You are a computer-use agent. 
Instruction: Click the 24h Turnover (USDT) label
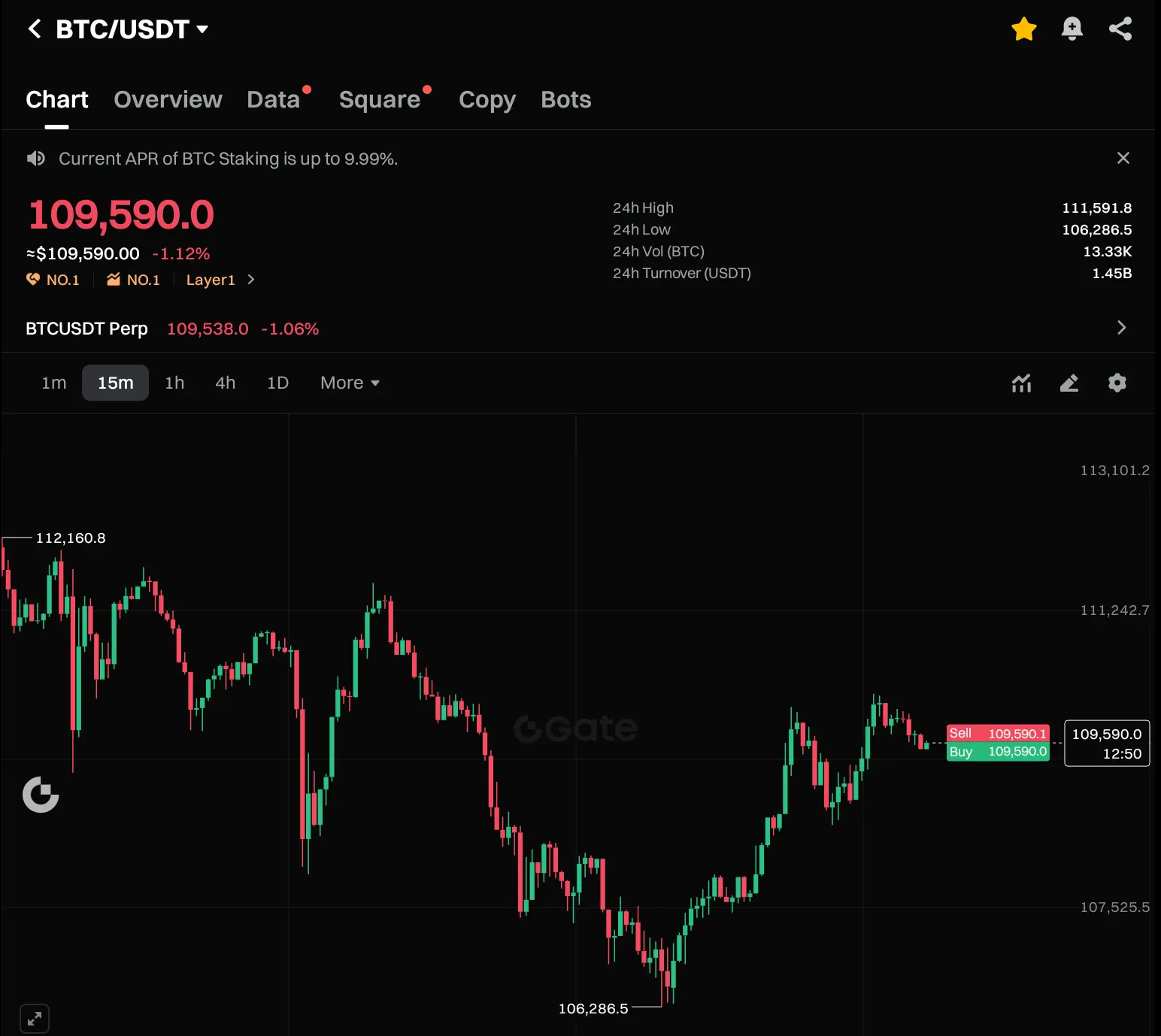(682, 273)
